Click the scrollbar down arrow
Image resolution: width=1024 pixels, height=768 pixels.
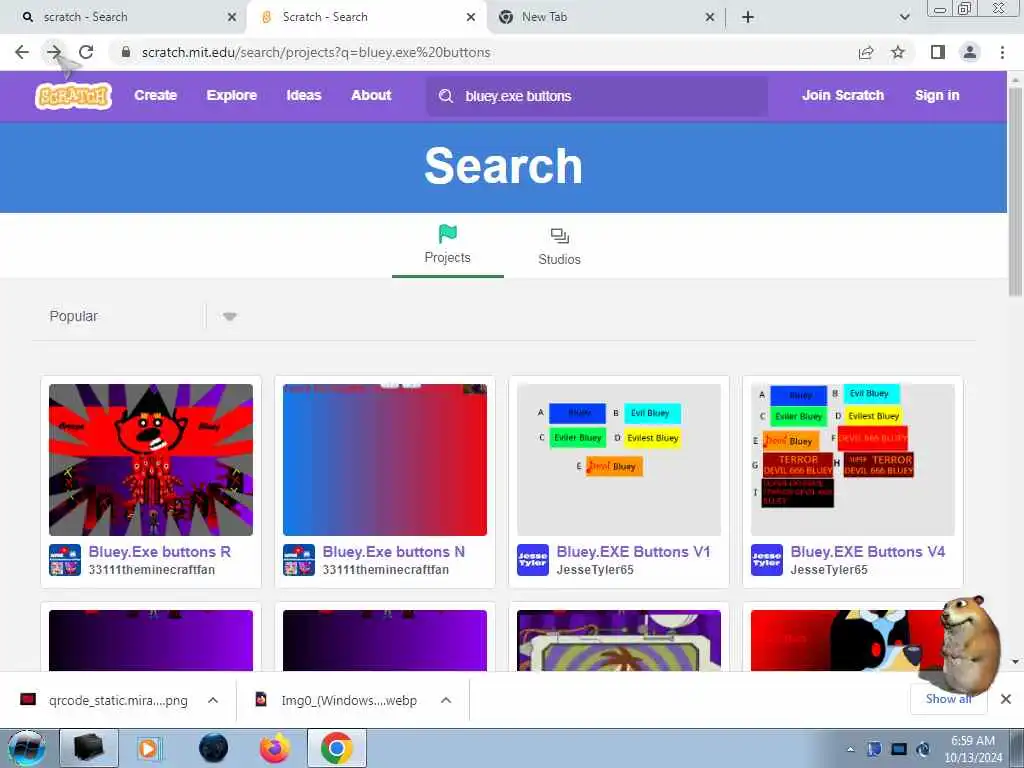coord(1015,662)
